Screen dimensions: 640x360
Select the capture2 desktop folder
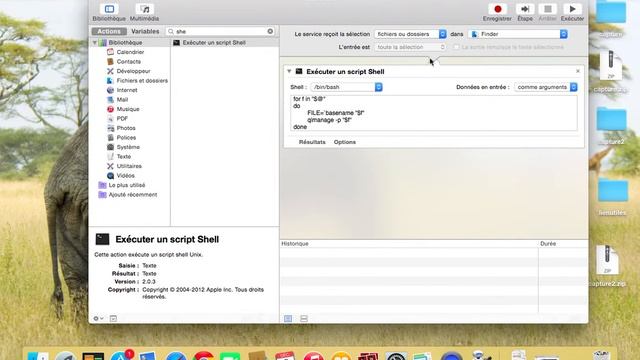[611, 125]
